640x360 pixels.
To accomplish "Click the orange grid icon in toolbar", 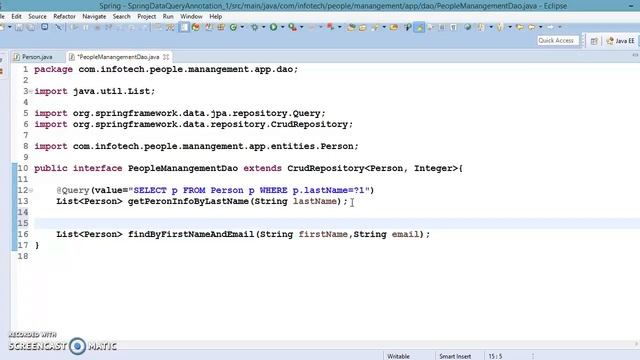I will (221, 27).
